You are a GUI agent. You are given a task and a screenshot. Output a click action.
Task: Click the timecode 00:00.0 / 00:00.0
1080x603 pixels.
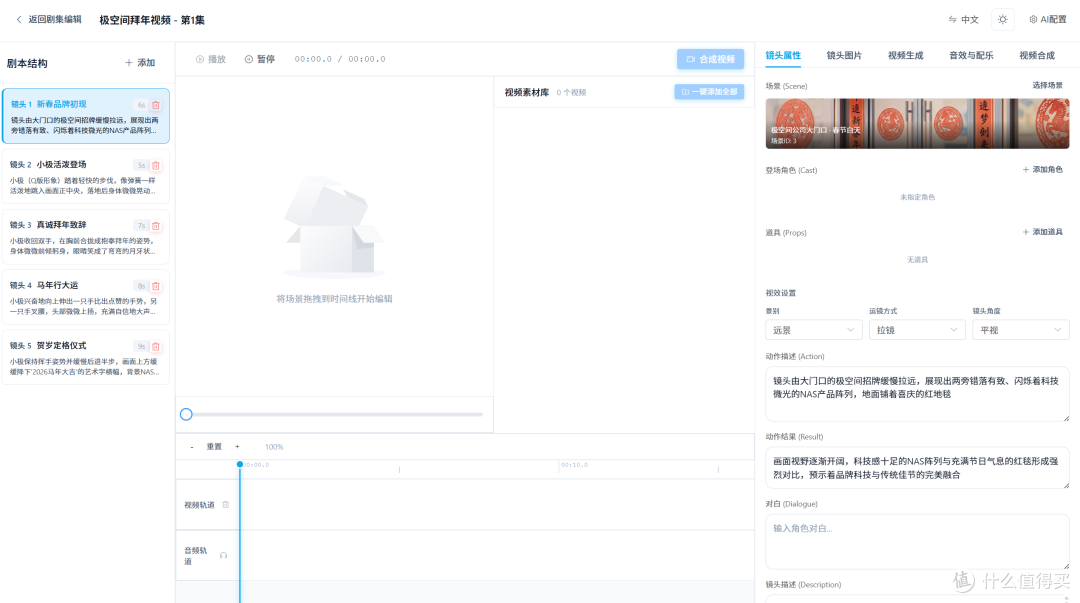click(x=340, y=59)
